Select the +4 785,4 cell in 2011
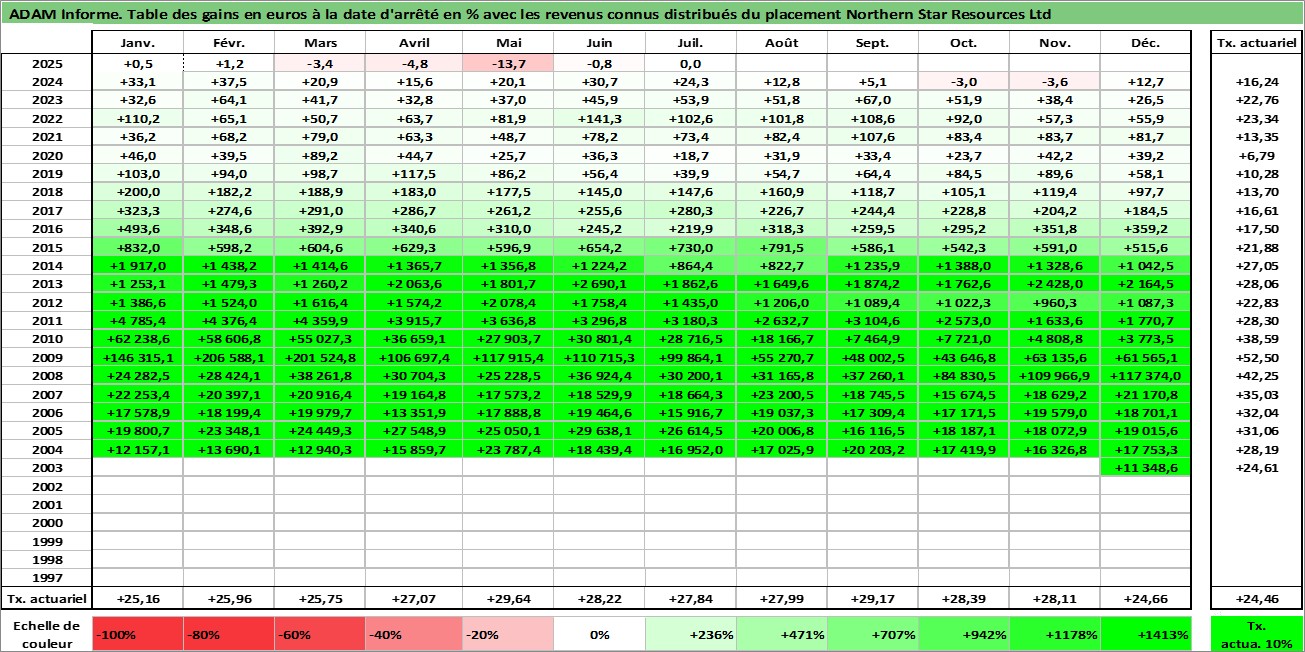This screenshot has width=1305, height=652. [138, 320]
